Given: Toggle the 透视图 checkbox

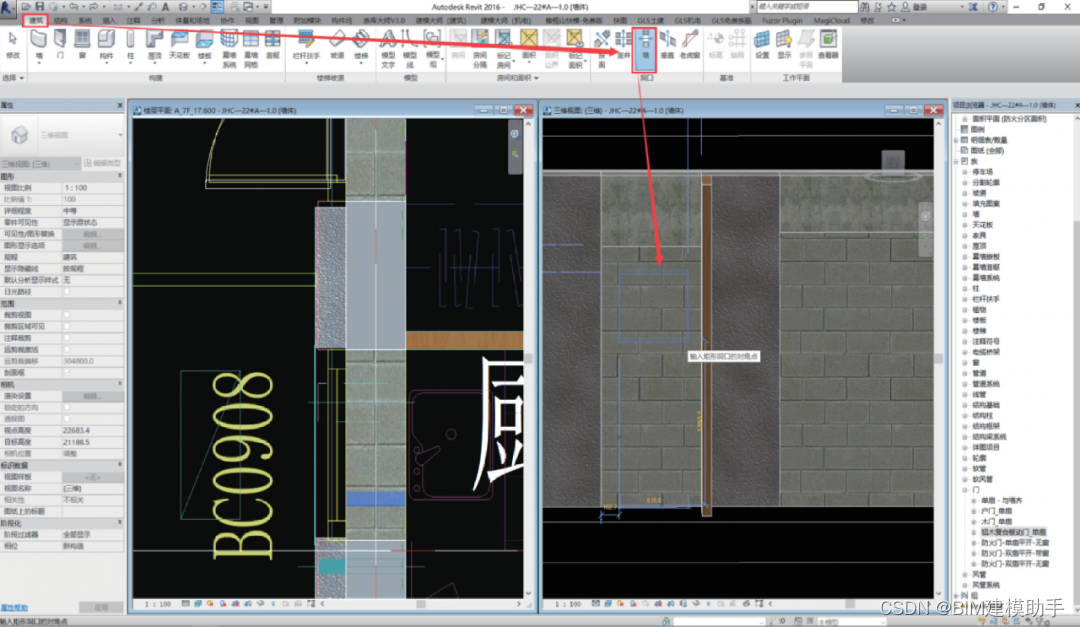Looking at the screenshot, I should [68, 419].
